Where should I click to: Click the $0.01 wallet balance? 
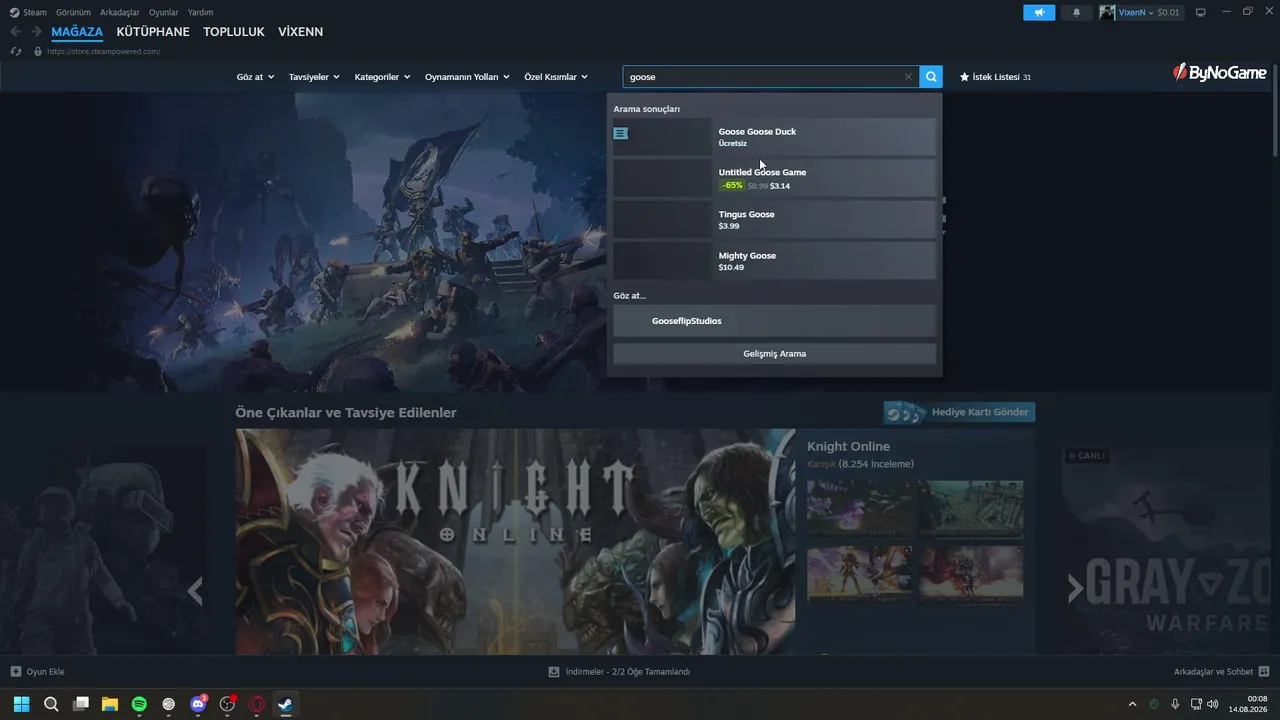(1169, 13)
